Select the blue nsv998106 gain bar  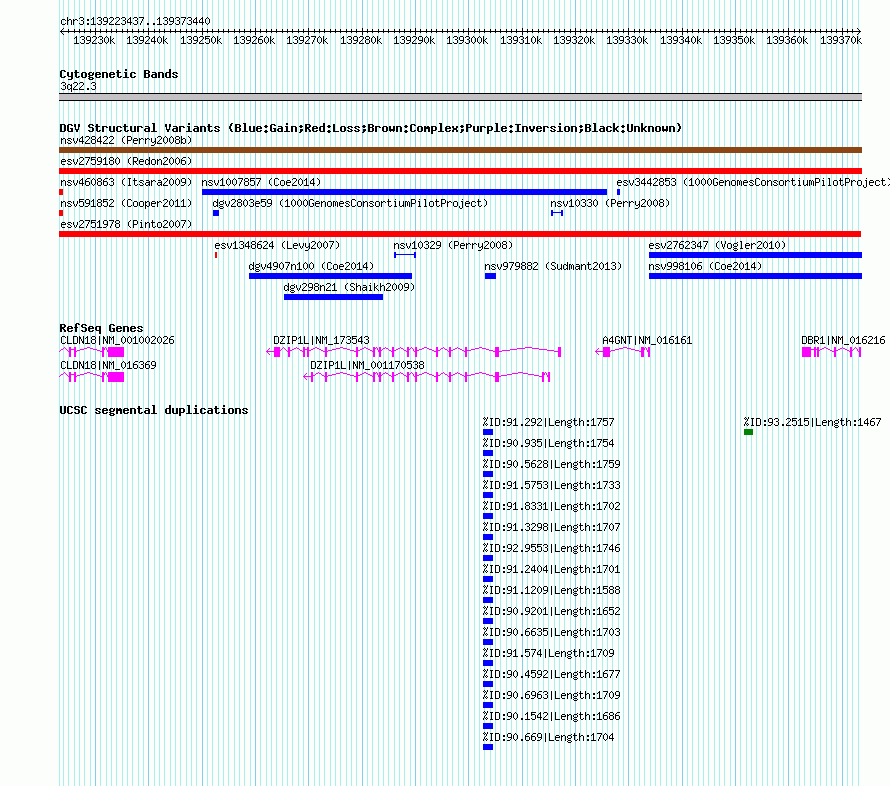click(x=755, y=276)
